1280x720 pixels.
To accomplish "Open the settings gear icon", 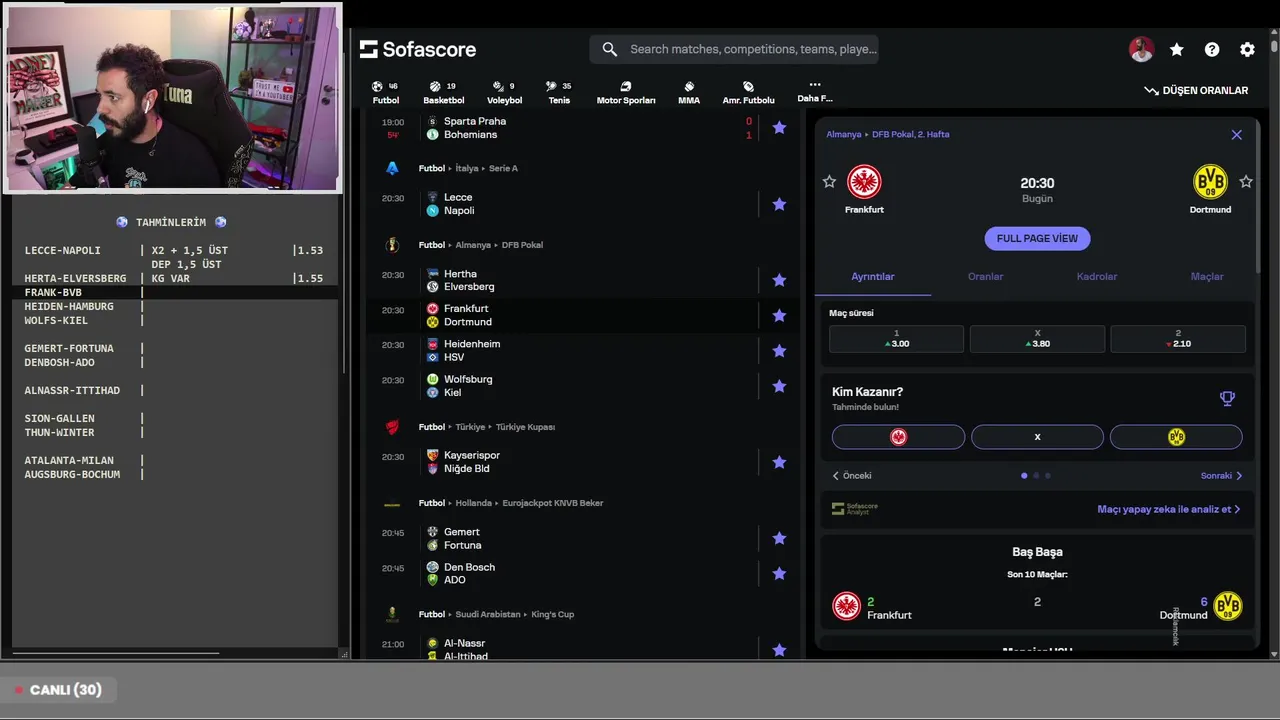I will coord(1247,49).
